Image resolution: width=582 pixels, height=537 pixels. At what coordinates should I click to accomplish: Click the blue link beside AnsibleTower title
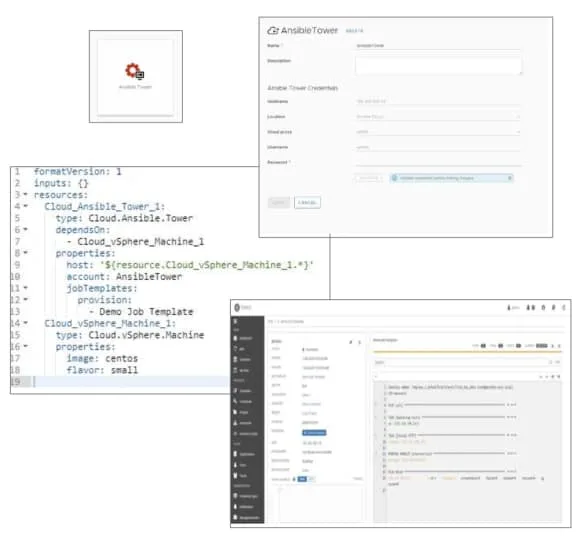[354, 31]
